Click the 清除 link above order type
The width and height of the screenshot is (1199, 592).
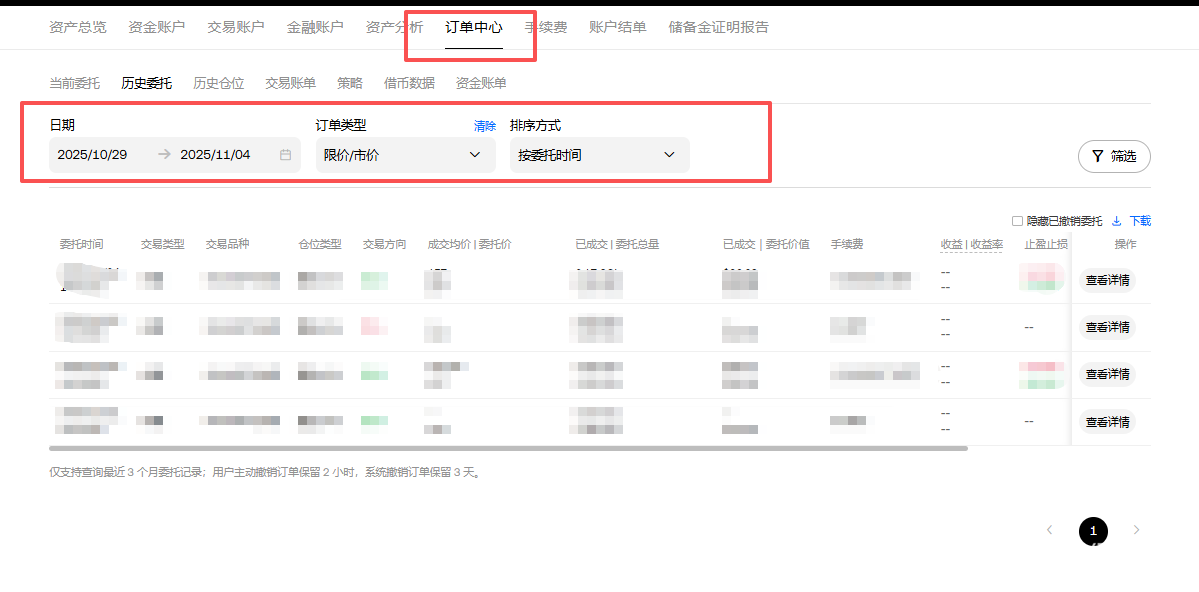(484, 126)
